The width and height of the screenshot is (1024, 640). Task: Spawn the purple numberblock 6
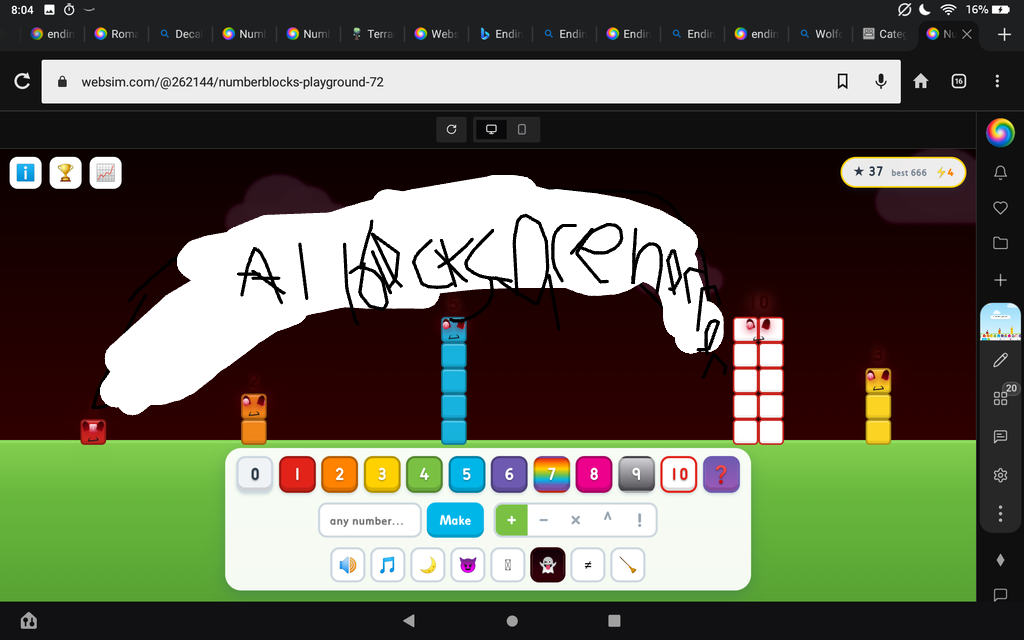pyautogui.click(x=509, y=475)
